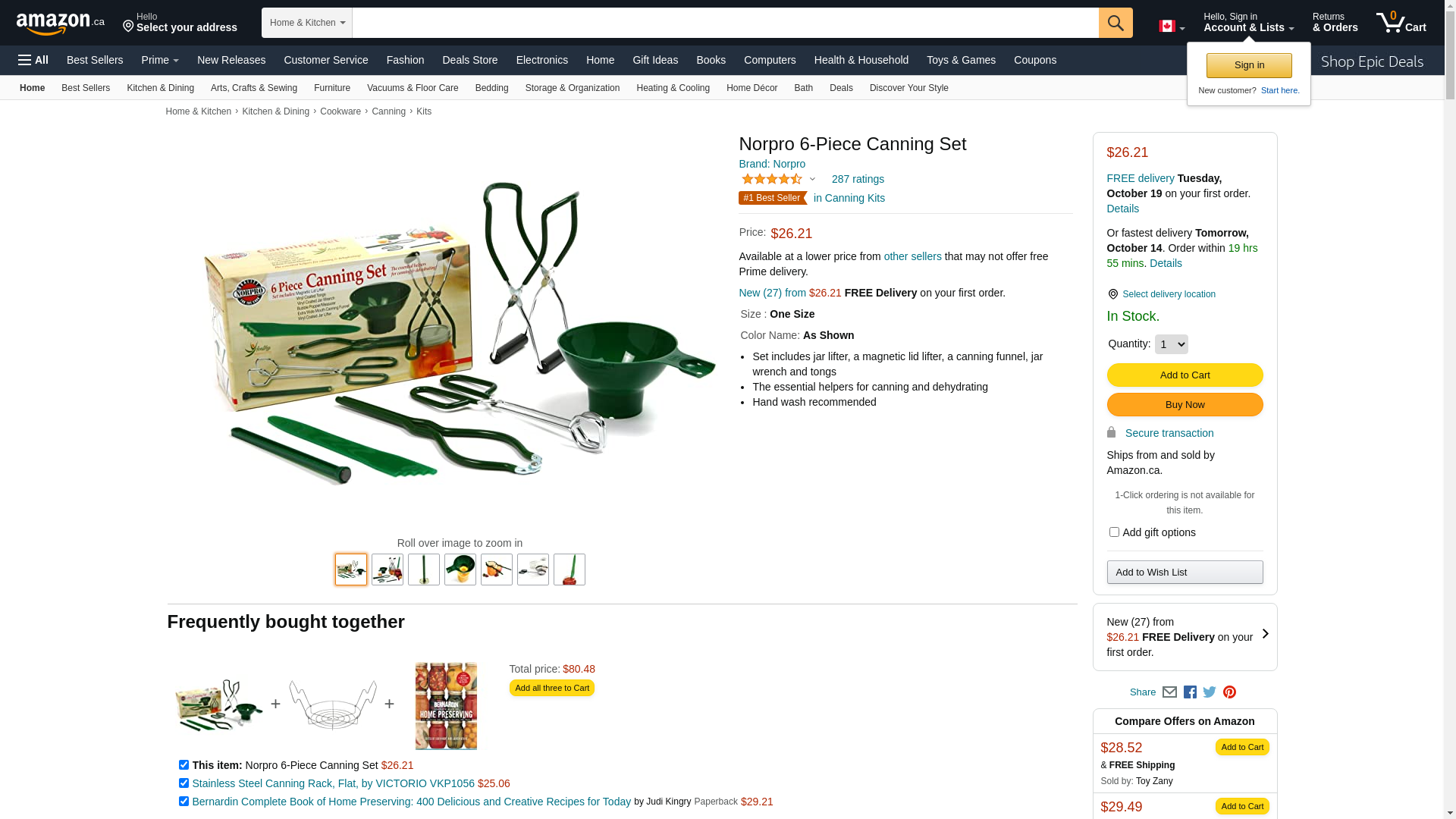Open the Quantity dropdown

point(1171,344)
